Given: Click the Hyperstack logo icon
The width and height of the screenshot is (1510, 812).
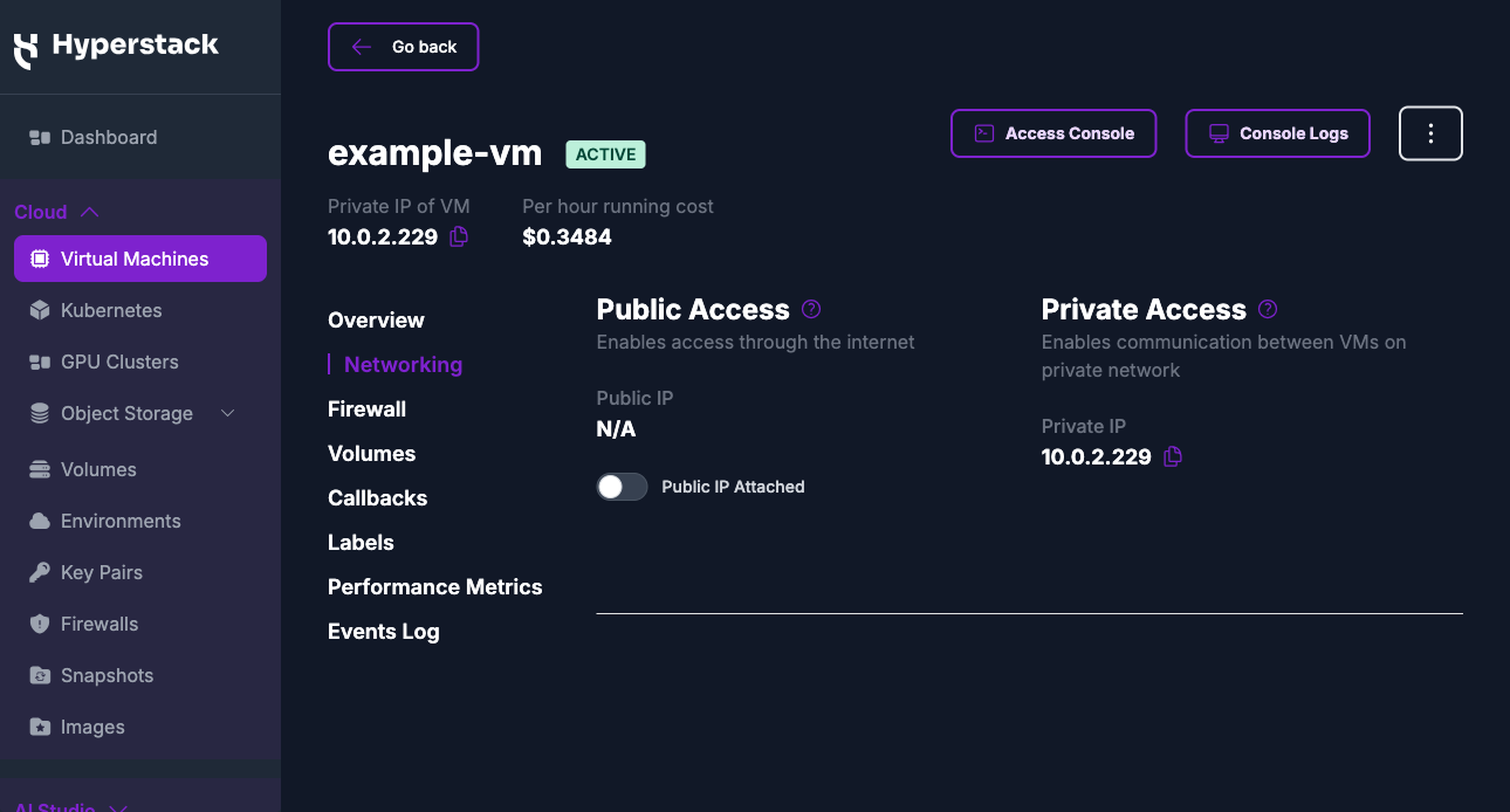Looking at the screenshot, I should point(26,52).
